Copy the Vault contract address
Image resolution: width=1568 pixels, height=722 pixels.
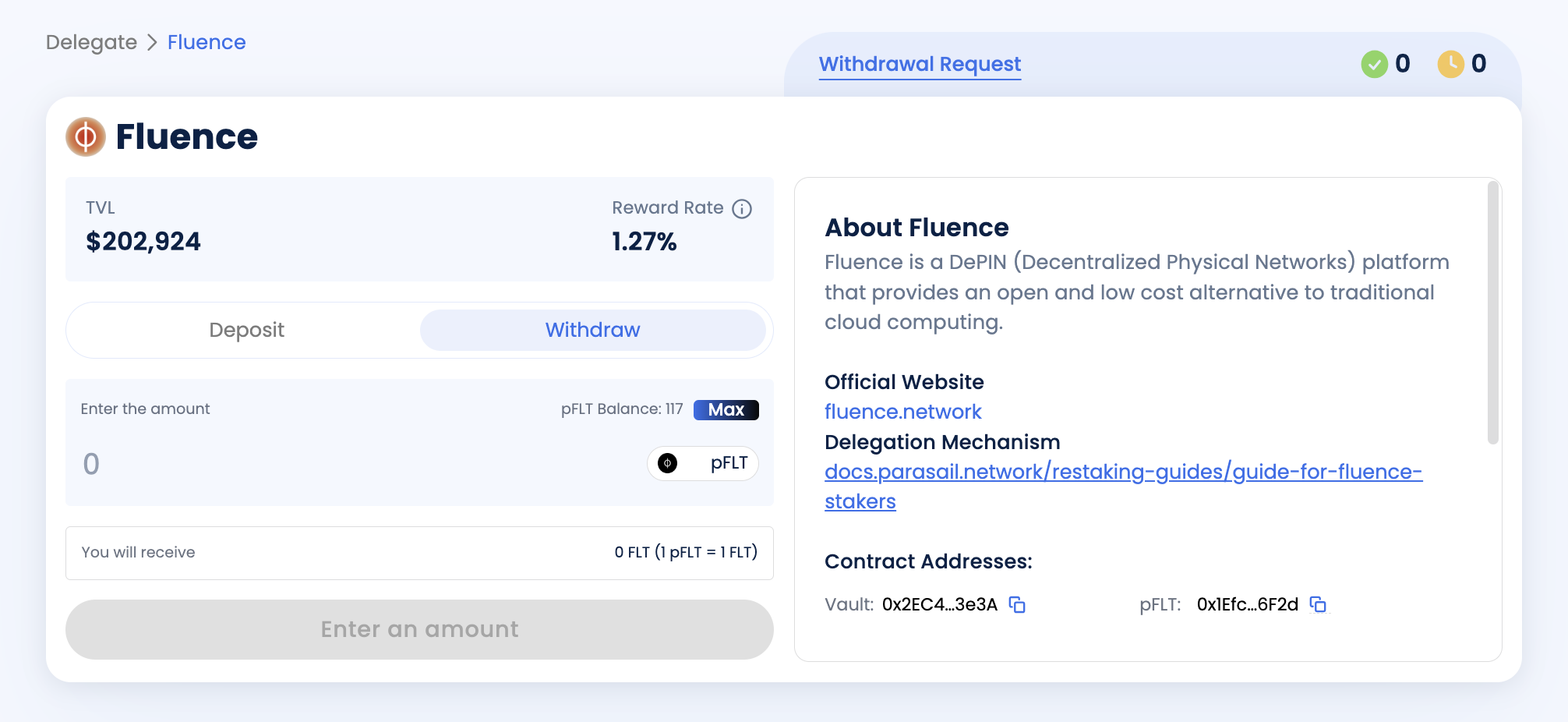point(1017,605)
